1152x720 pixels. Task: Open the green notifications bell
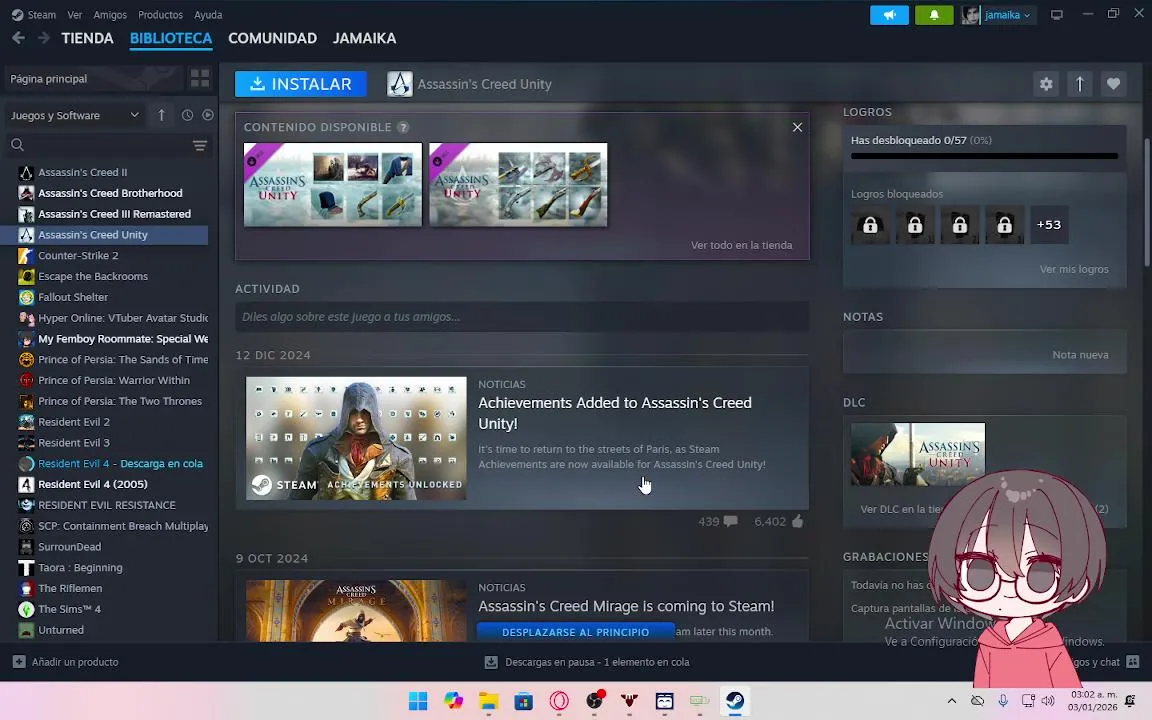[934, 15]
